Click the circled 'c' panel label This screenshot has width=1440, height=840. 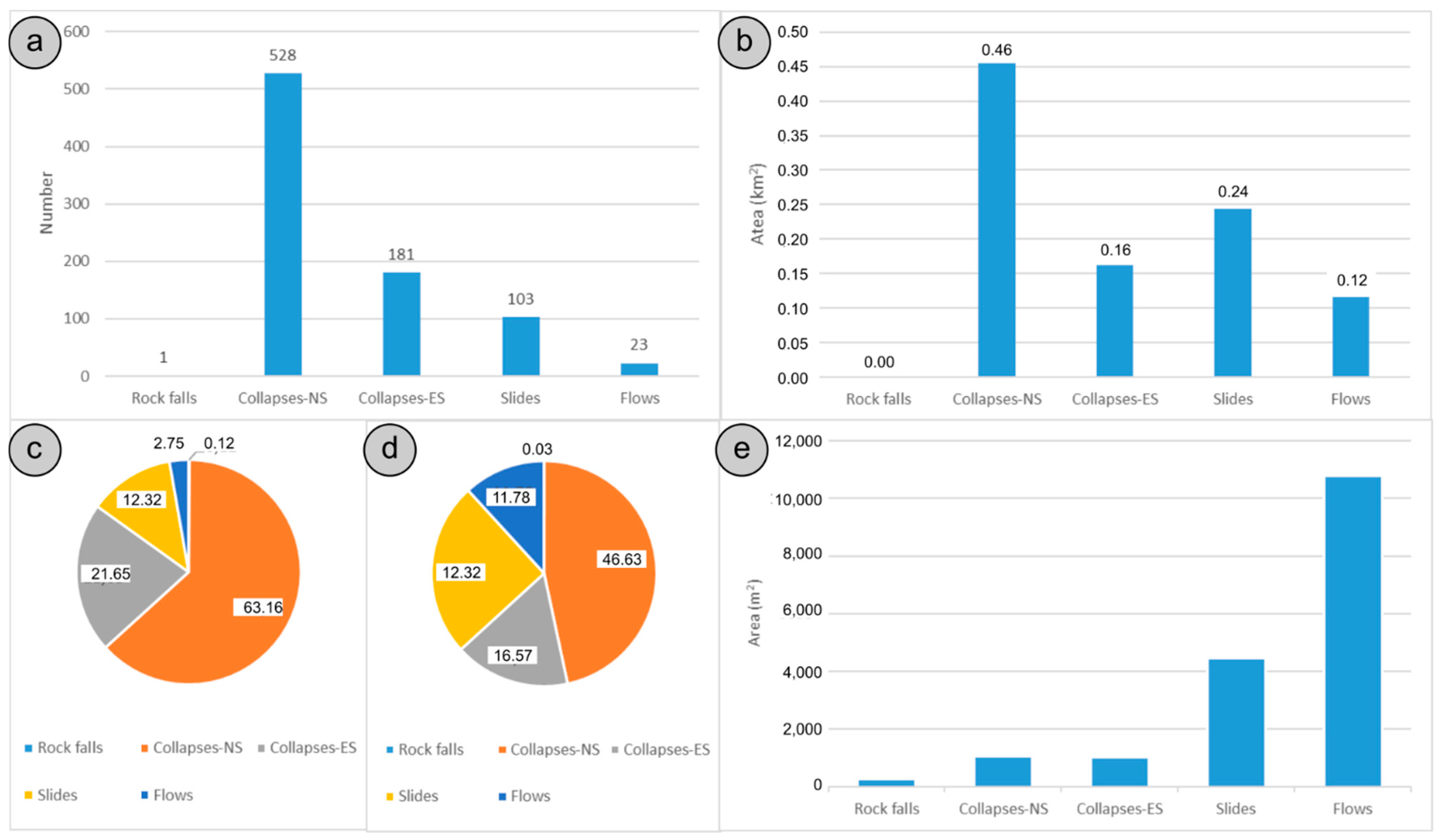pyautogui.click(x=35, y=449)
